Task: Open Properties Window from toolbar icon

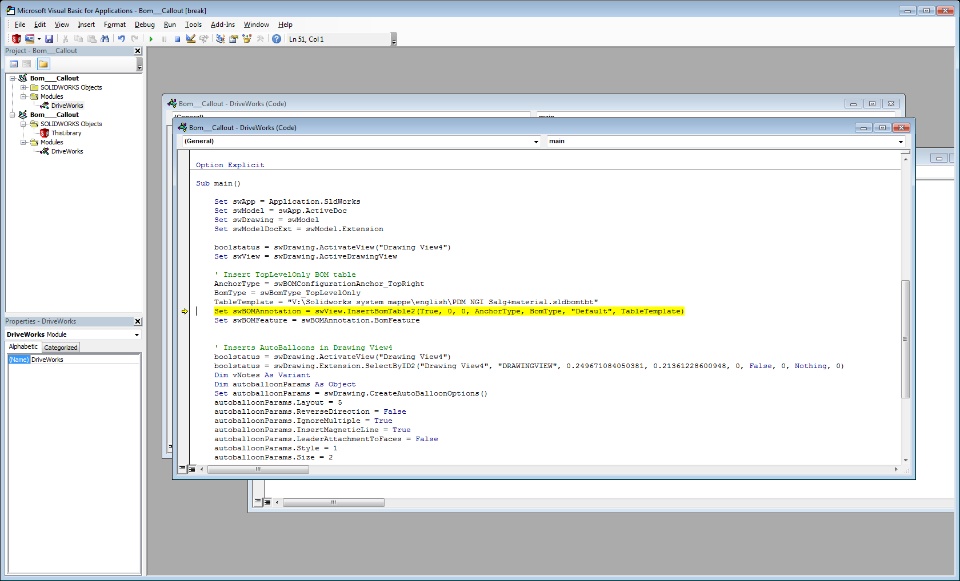Action: pos(233,39)
